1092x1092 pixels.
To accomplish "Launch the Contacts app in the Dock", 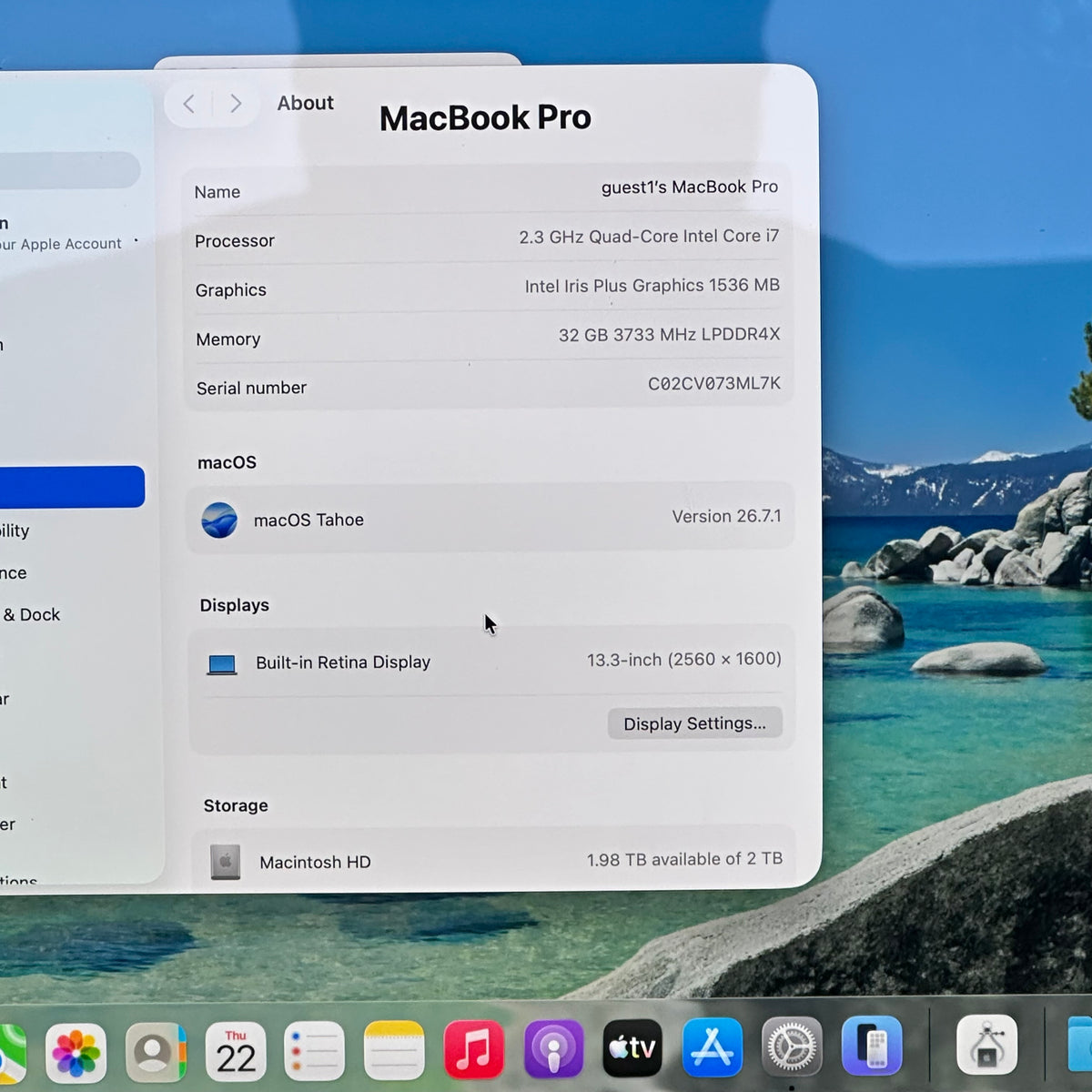I will tap(156, 1052).
